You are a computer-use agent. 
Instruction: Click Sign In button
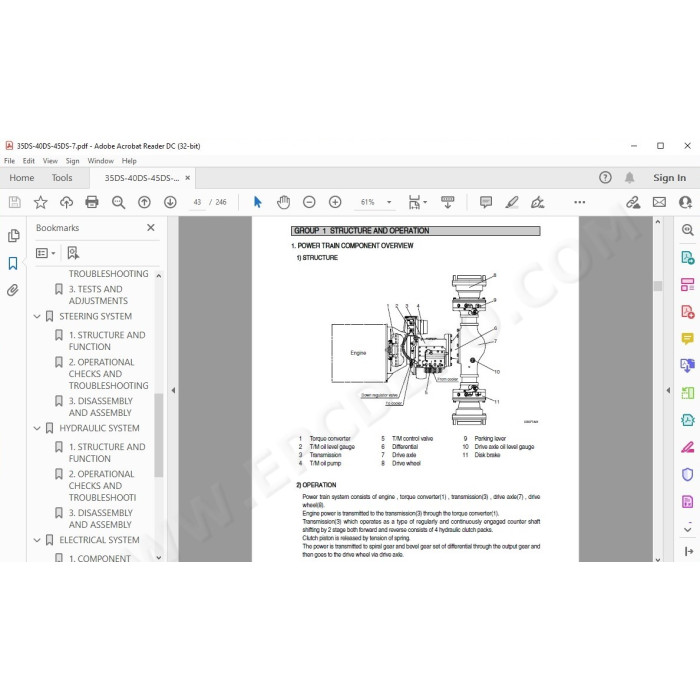coord(669,178)
